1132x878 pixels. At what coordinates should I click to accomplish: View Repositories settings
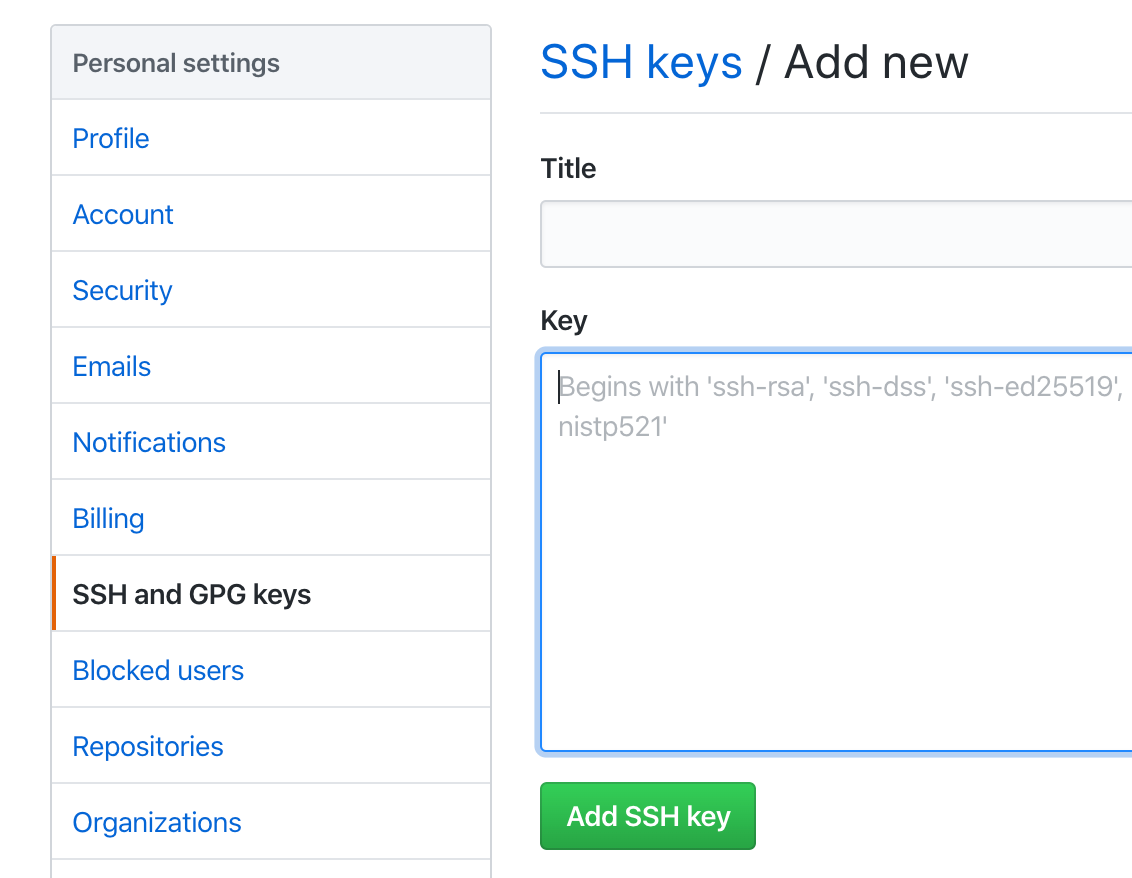tap(147, 746)
